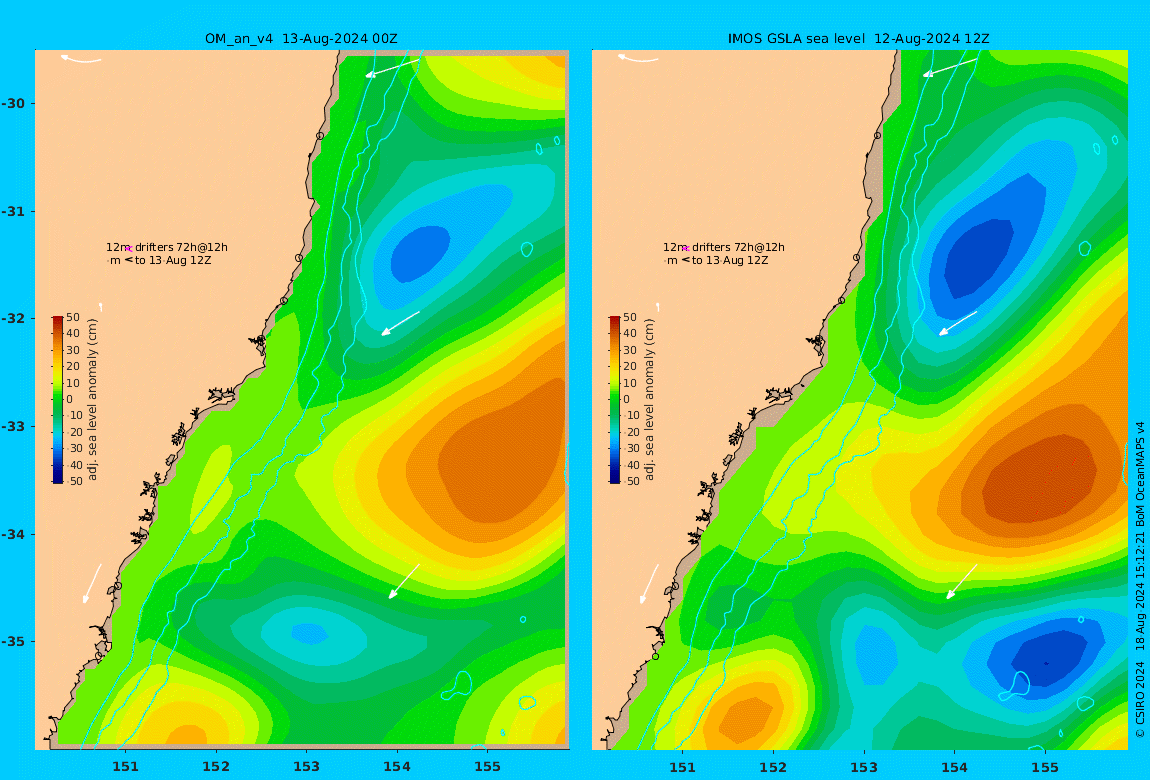Viewport: 1150px width, 780px height.
Task: Click longitude label 153 under the right map
Action: pos(864,767)
